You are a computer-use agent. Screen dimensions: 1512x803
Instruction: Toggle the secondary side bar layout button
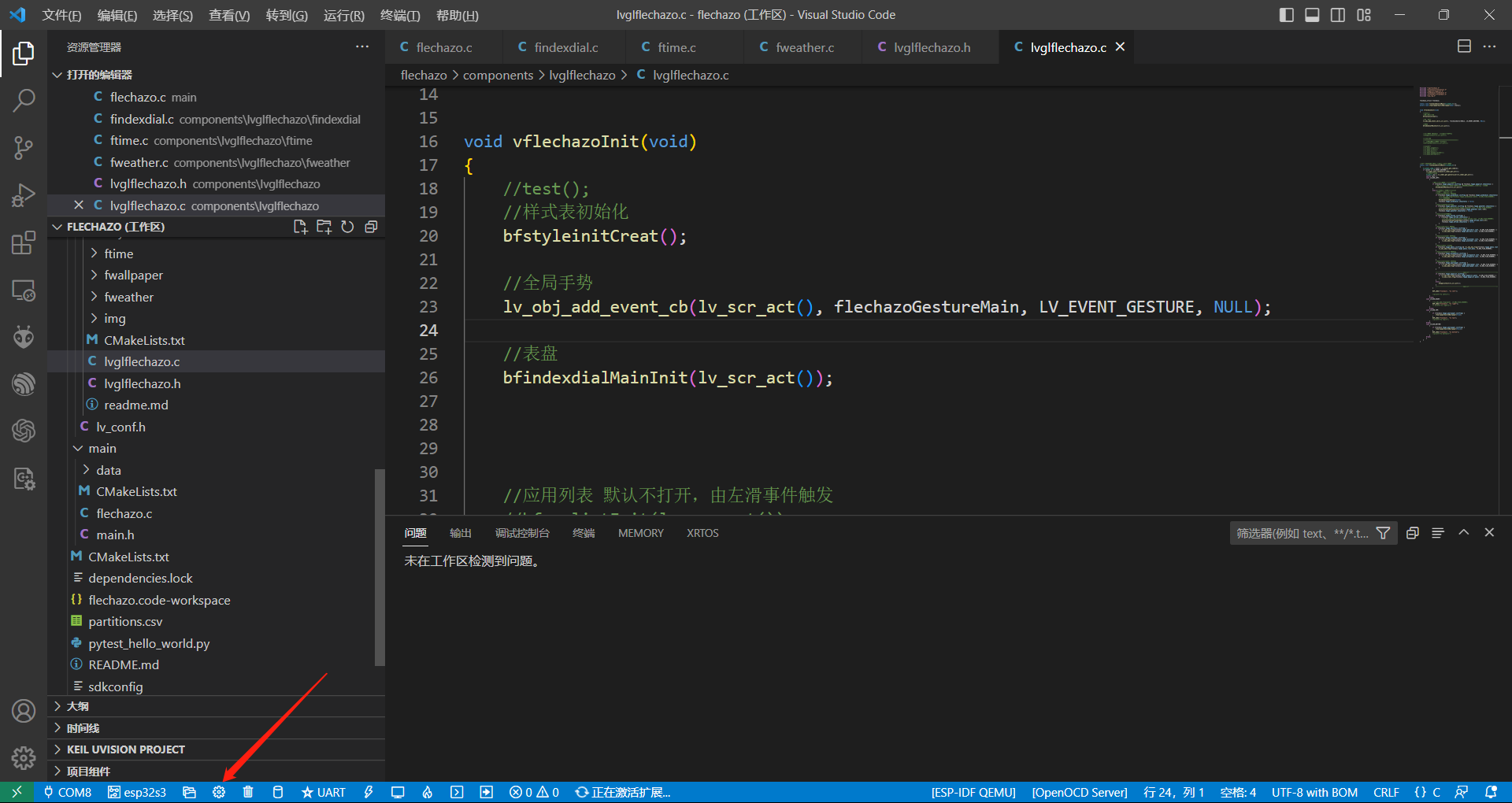coord(1338,15)
